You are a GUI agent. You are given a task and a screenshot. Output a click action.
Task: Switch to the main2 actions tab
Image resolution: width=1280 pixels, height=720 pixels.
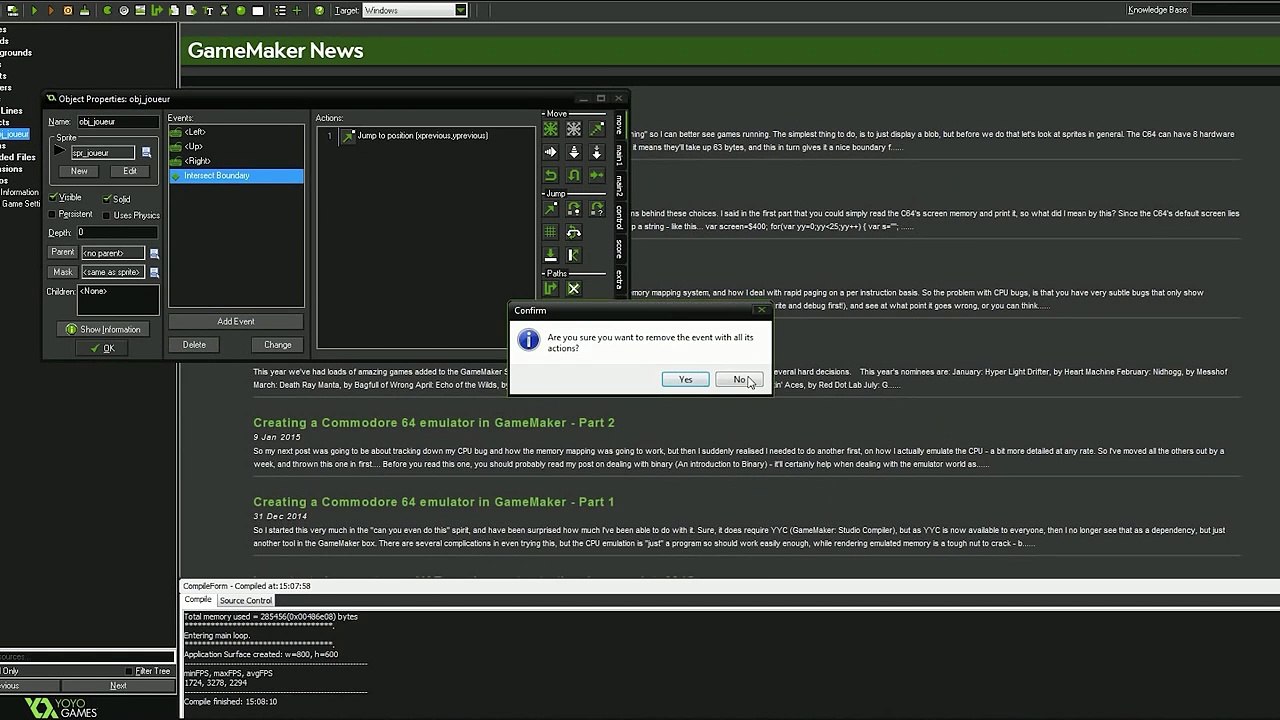pyautogui.click(x=619, y=185)
